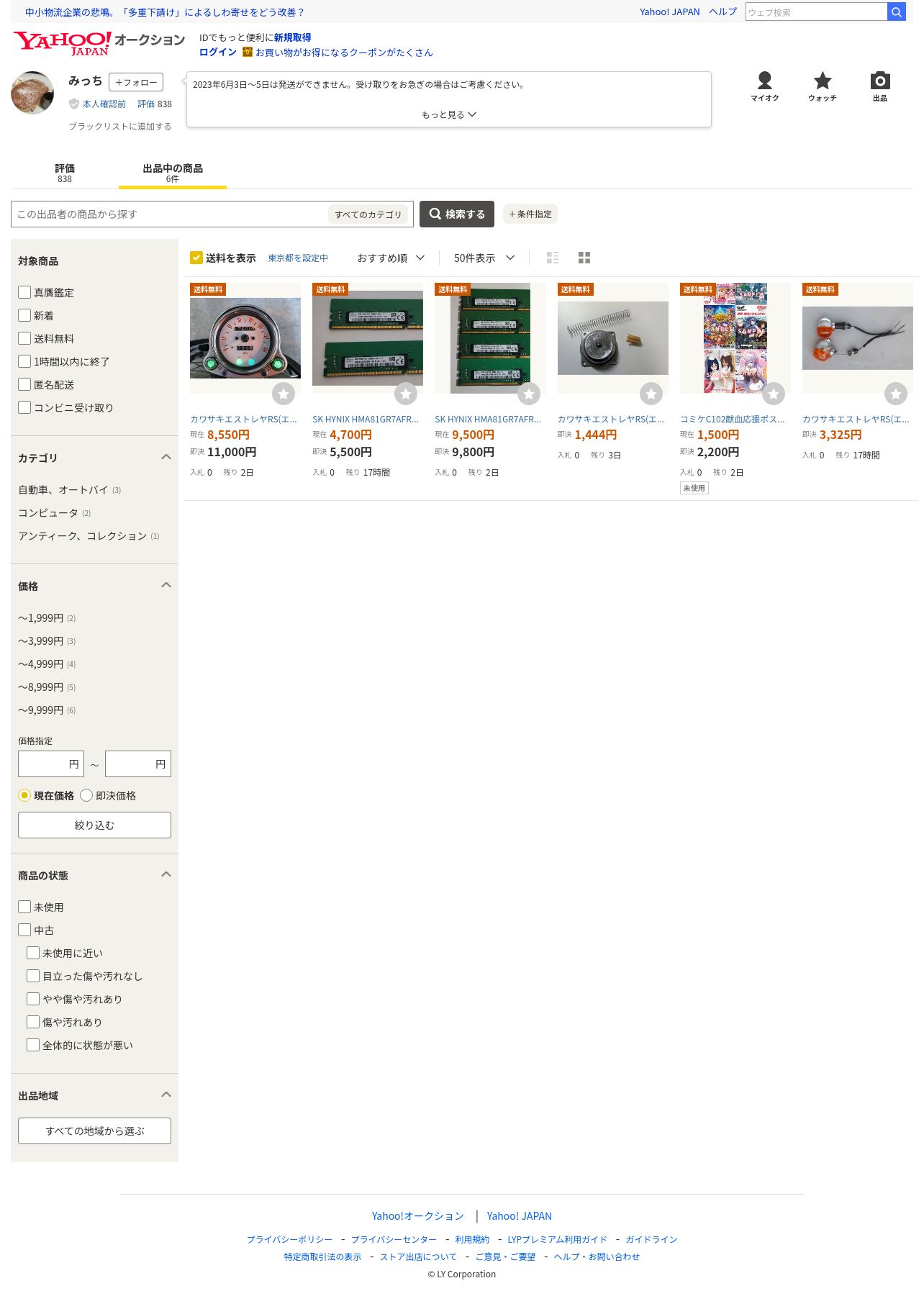
Task: Check the 未使用 condition checkbox
Action: point(24,907)
